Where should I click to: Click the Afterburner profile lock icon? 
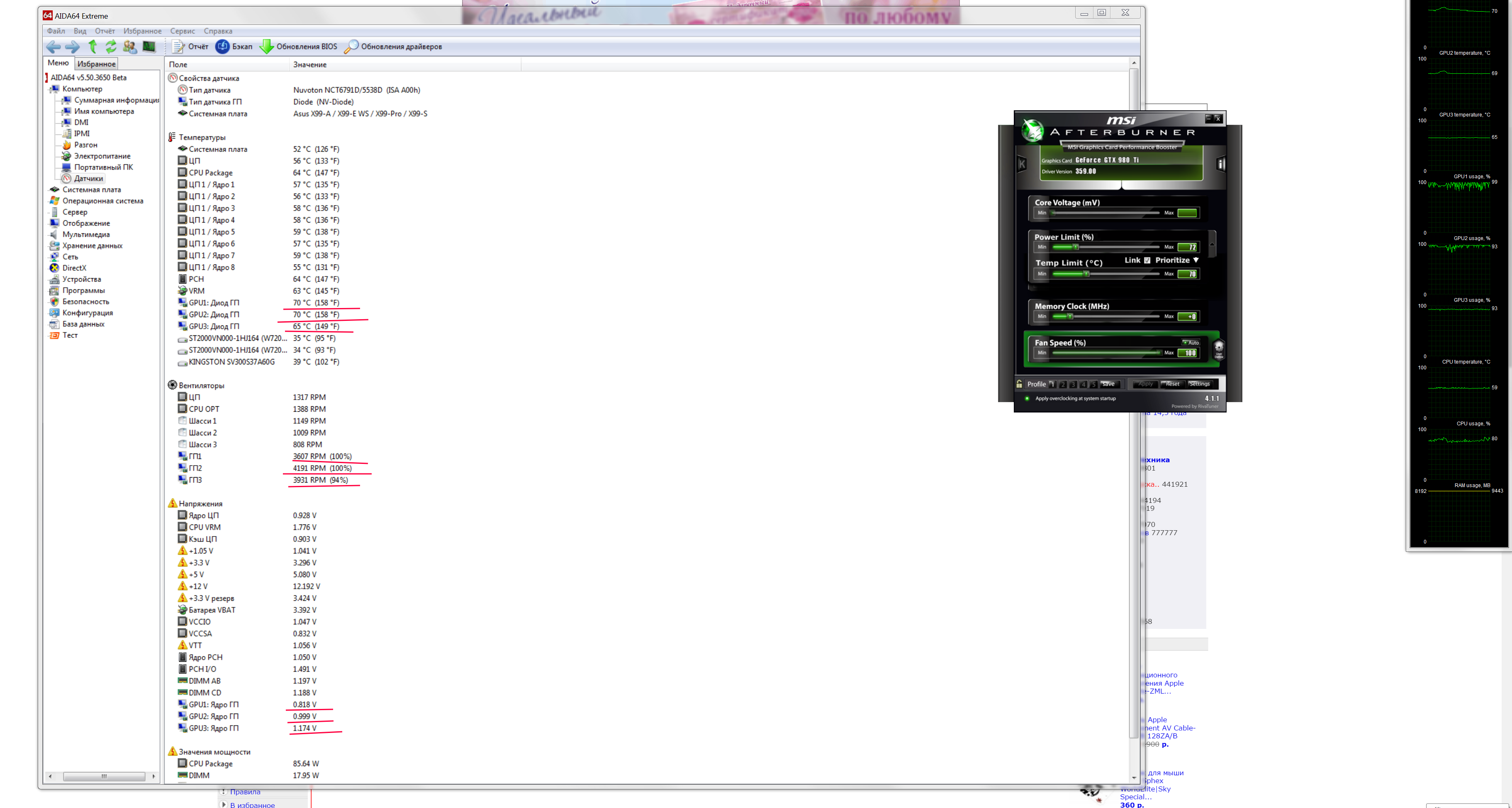tap(1020, 384)
